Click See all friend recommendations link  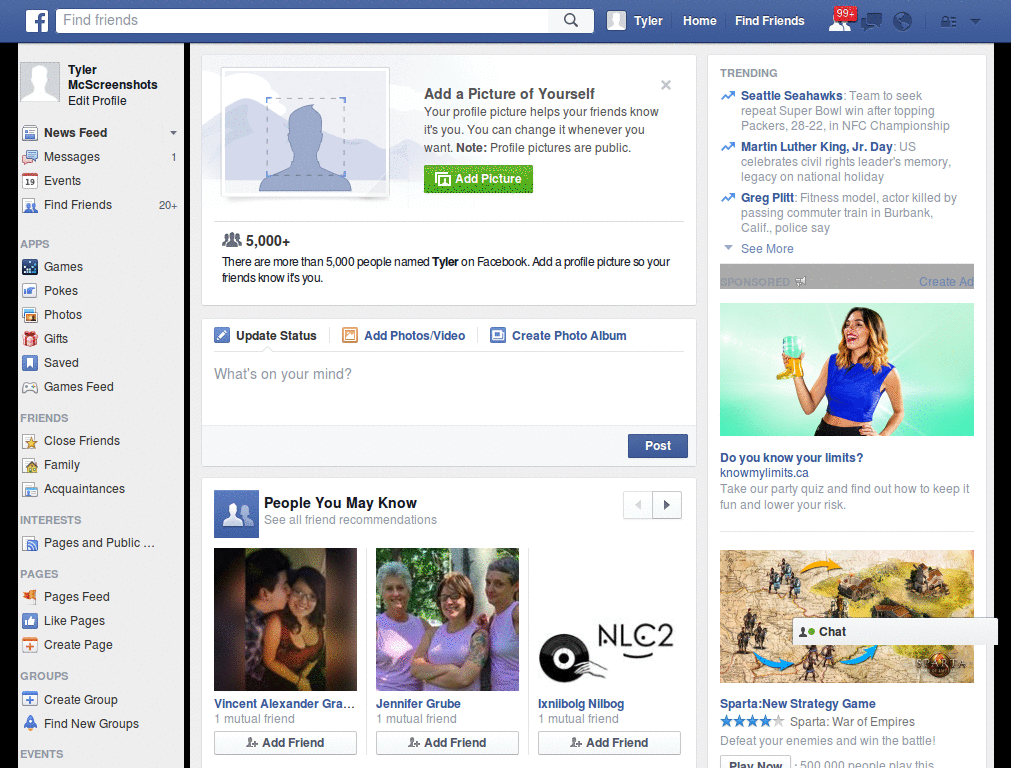[350, 520]
